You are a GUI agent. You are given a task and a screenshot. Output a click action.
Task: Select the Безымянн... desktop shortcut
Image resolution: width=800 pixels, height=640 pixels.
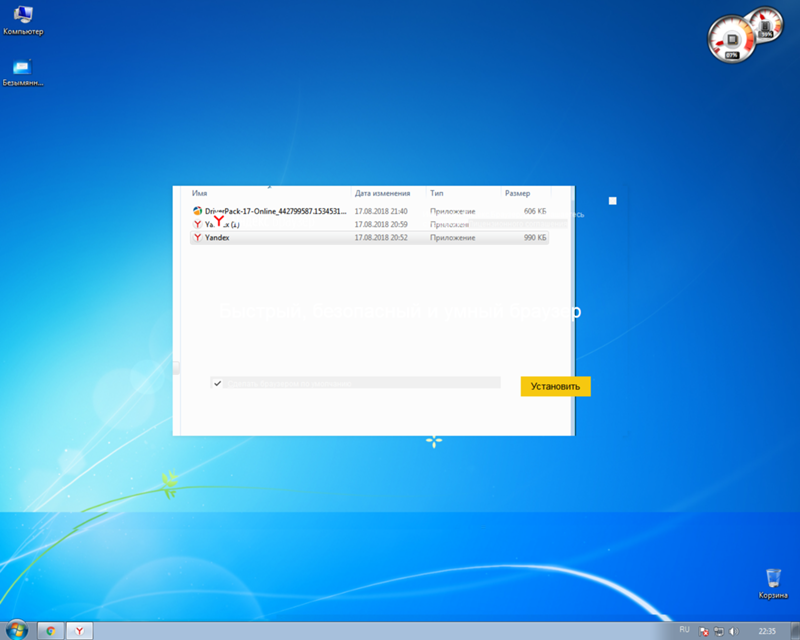[23, 72]
